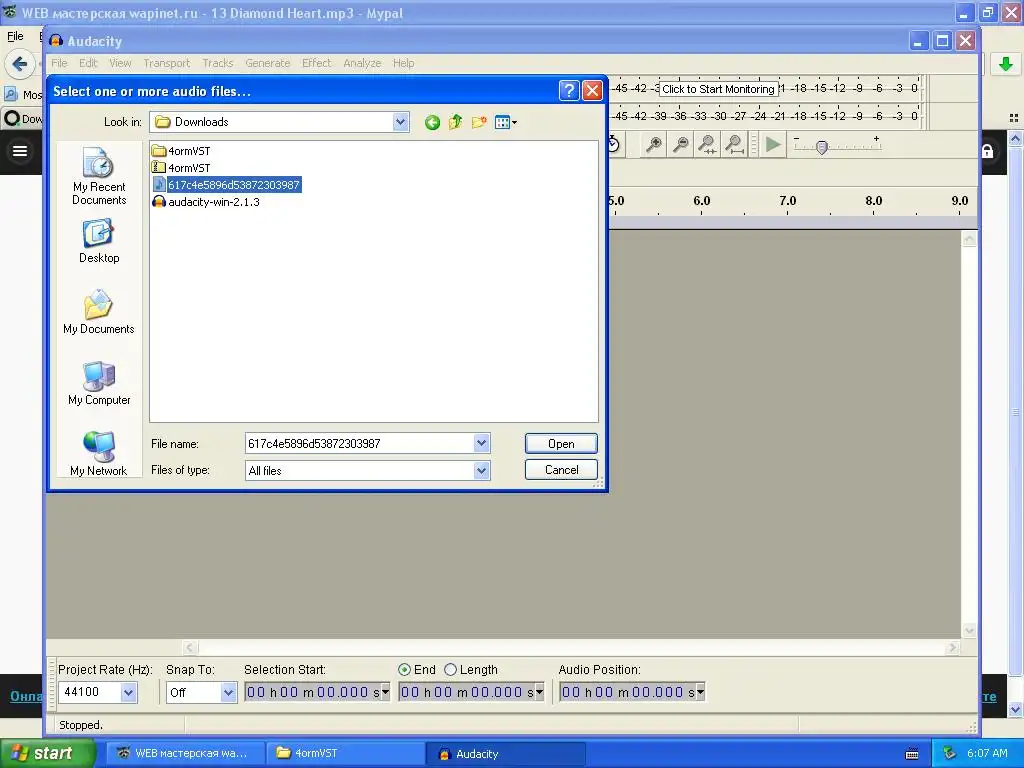Select the 4ormVST zip archive
1024x768 pixels.
pyautogui.click(x=181, y=168)
